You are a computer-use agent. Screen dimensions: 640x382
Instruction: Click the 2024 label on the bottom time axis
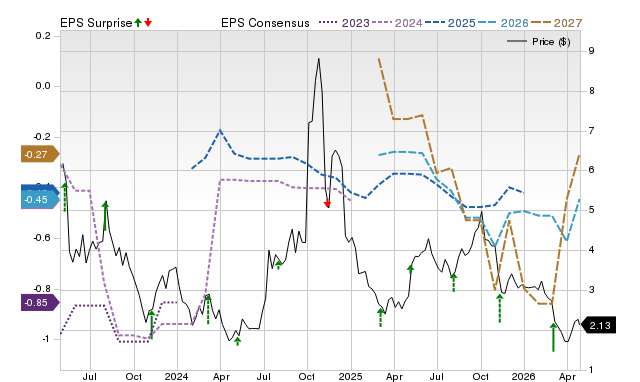[x=176, y=376]
